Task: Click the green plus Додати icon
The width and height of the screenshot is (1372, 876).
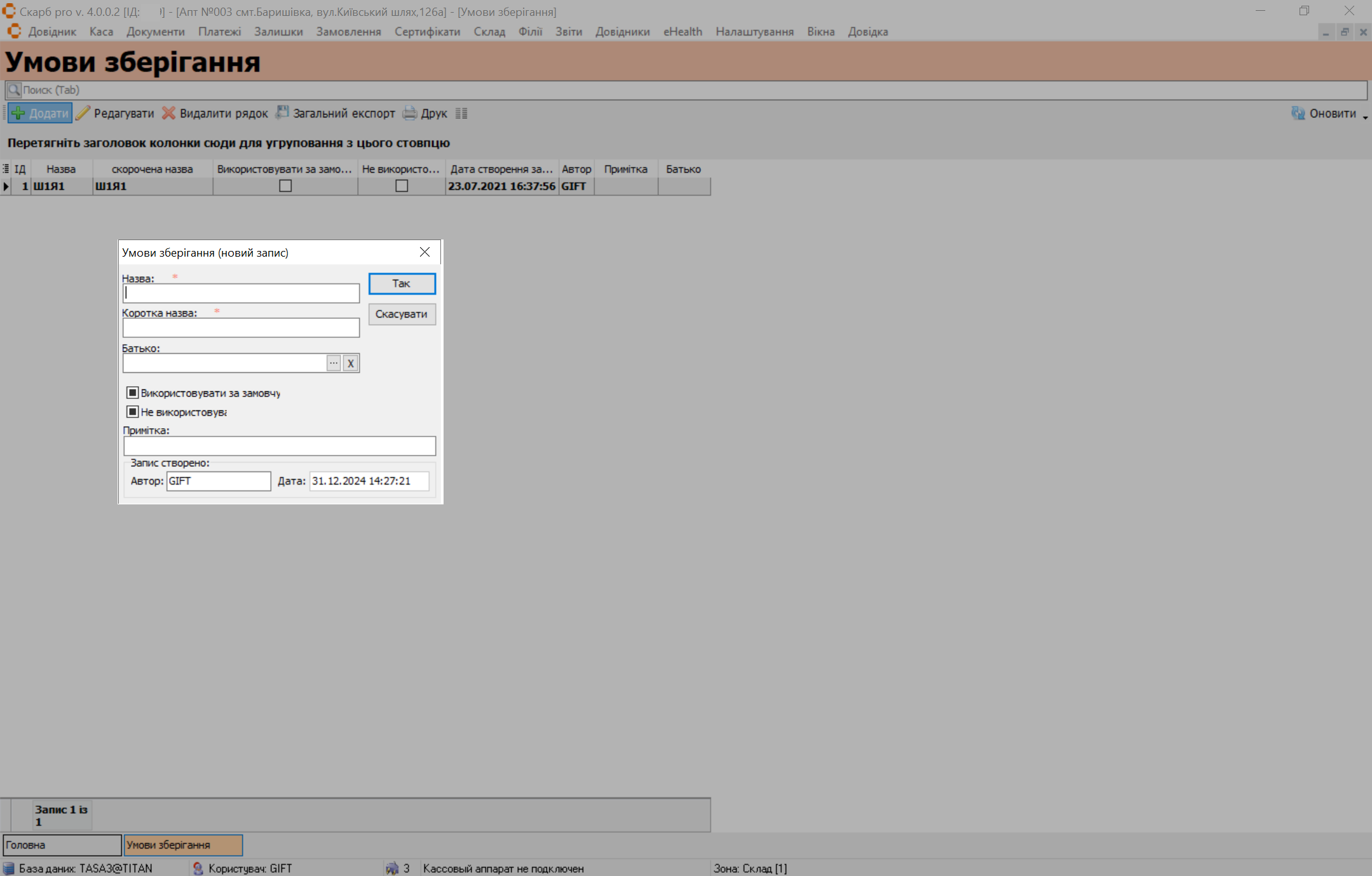Action: pos(18,114)
